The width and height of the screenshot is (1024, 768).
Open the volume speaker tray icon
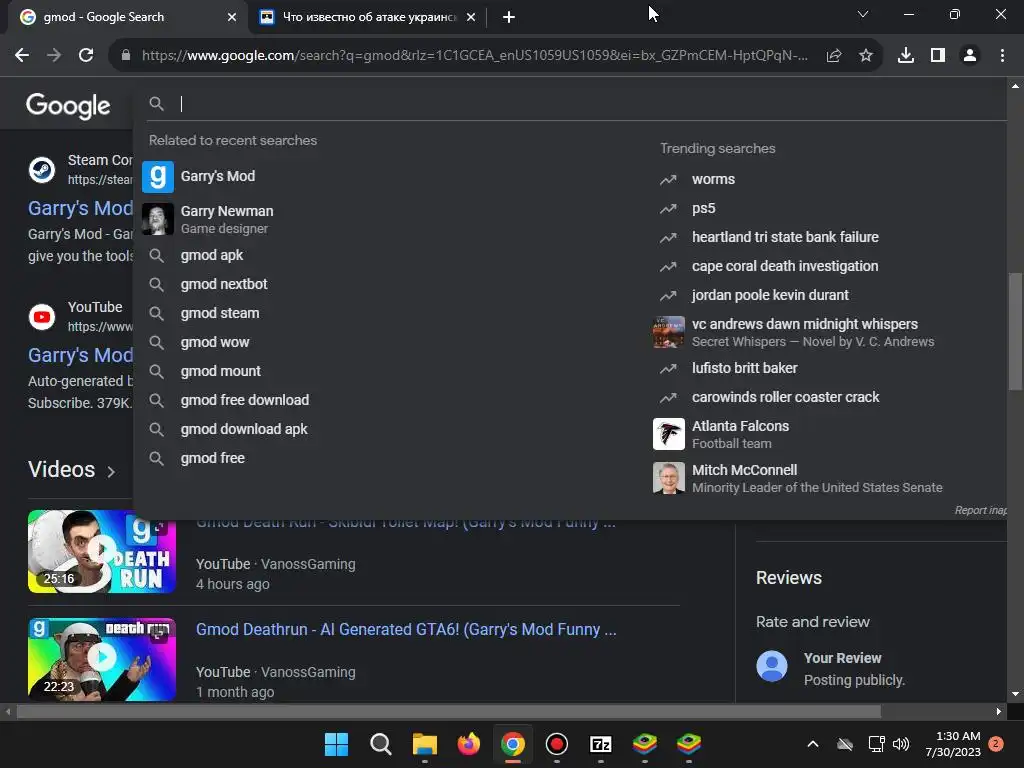pos(901,744)
